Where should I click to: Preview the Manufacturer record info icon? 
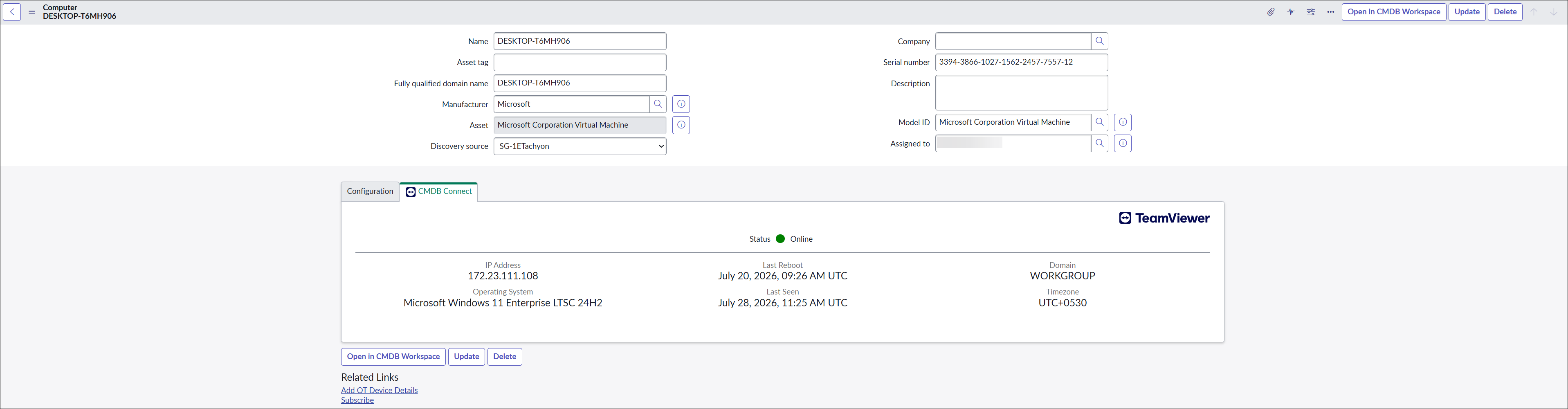point(681,104)
